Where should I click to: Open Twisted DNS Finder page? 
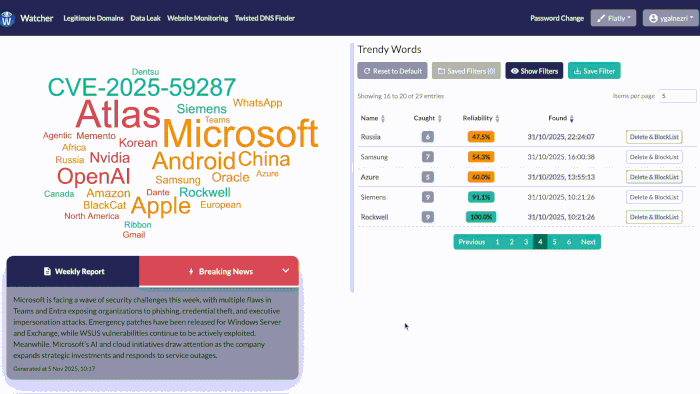point(265,18)
